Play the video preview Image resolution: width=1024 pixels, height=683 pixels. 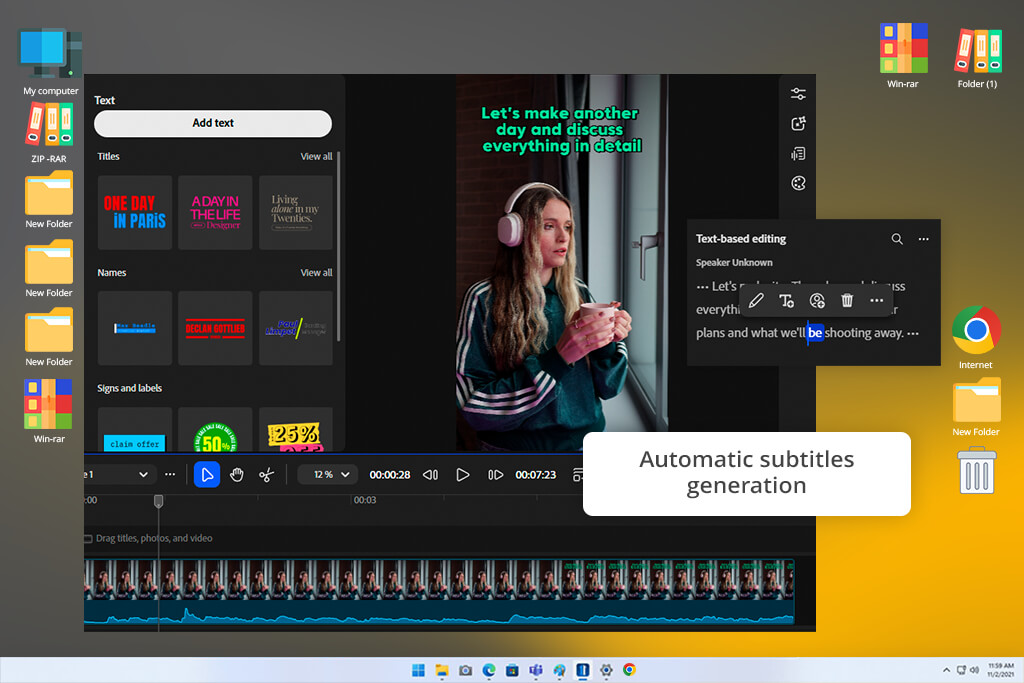462,475
